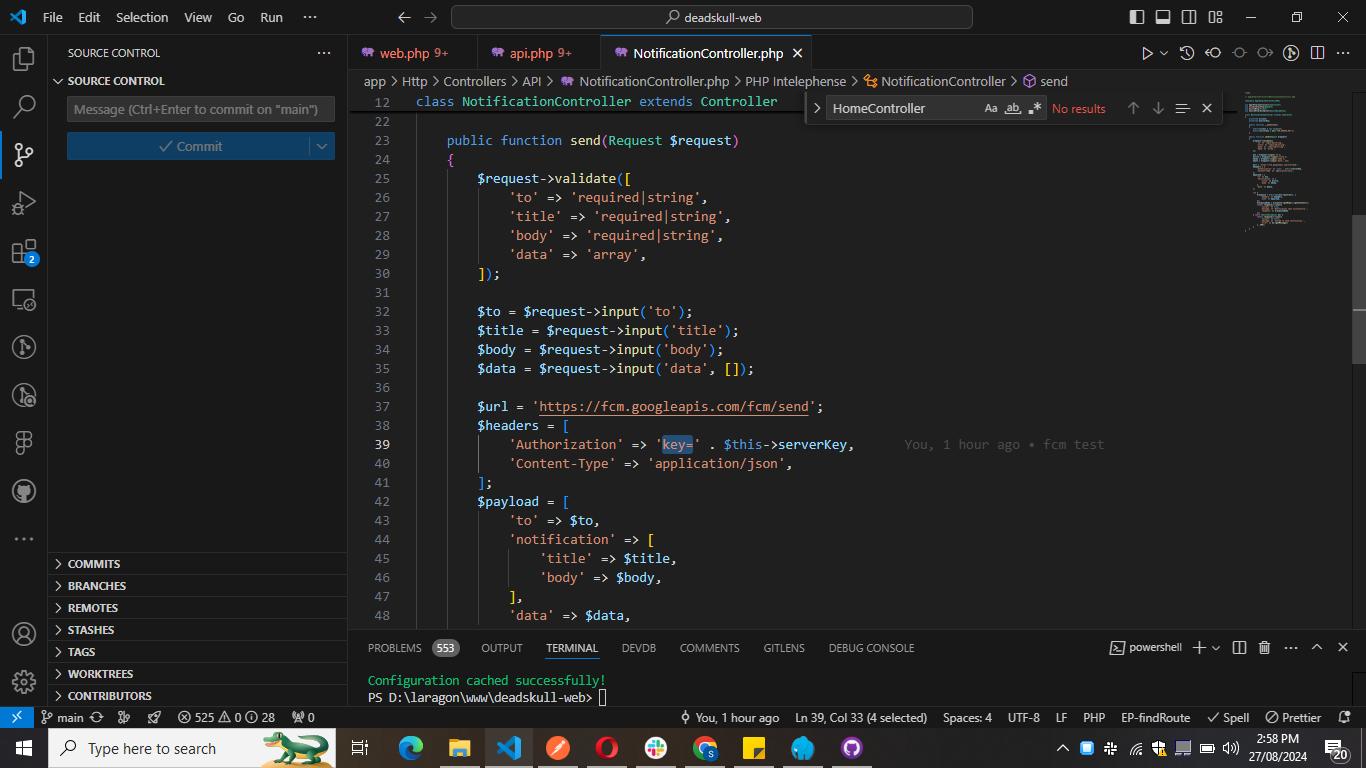
Task: Open the PROBLEMS panel tab
Action: coord(394,648)
